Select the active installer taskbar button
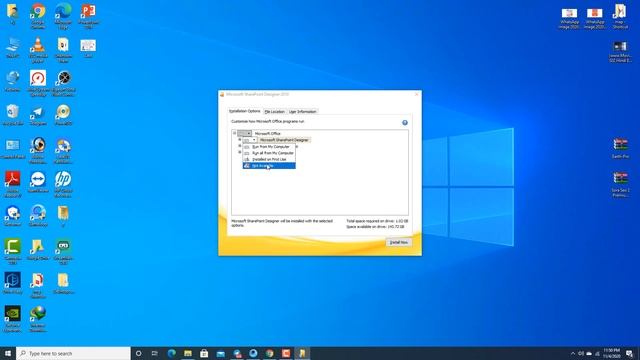Viewport: 640px width, 360px height. (x=302, y=353)
